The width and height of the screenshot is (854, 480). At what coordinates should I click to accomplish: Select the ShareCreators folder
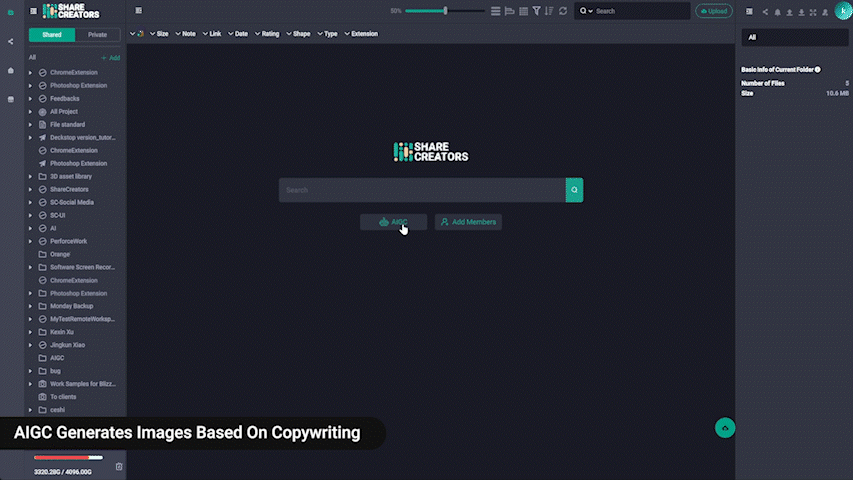click(69, 190)
